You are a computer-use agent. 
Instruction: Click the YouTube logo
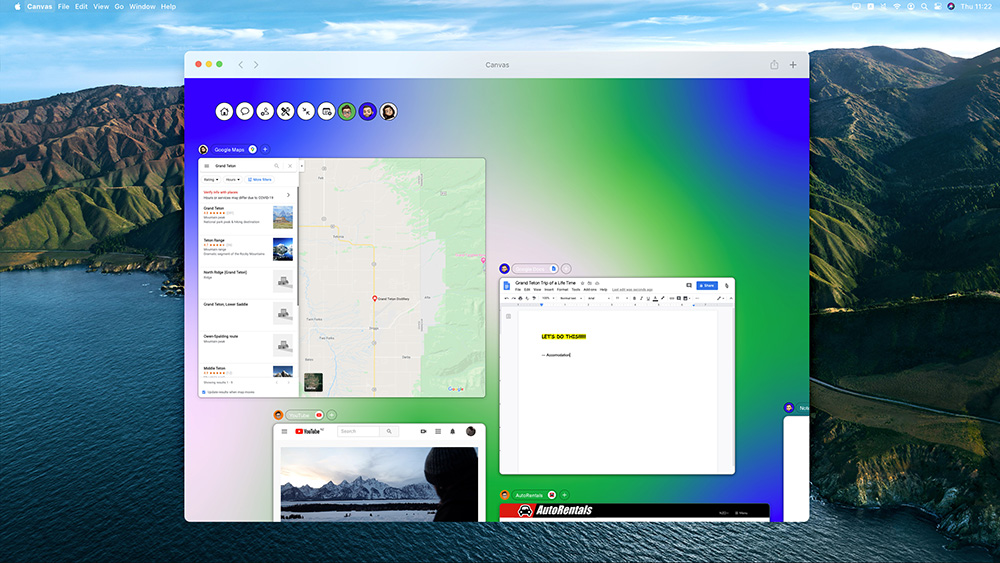[x=309, y=432]
